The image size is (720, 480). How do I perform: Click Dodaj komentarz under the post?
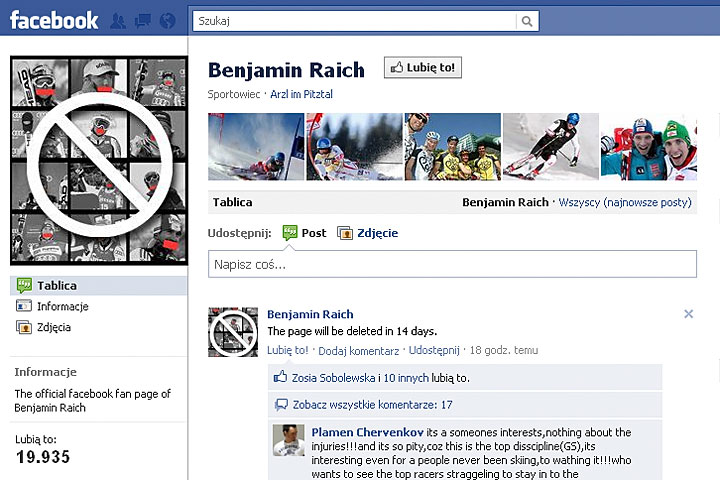coord(359,351)
